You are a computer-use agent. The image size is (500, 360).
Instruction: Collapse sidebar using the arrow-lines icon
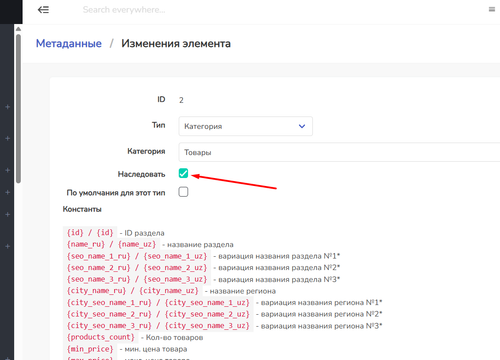[x=43, y=10]
